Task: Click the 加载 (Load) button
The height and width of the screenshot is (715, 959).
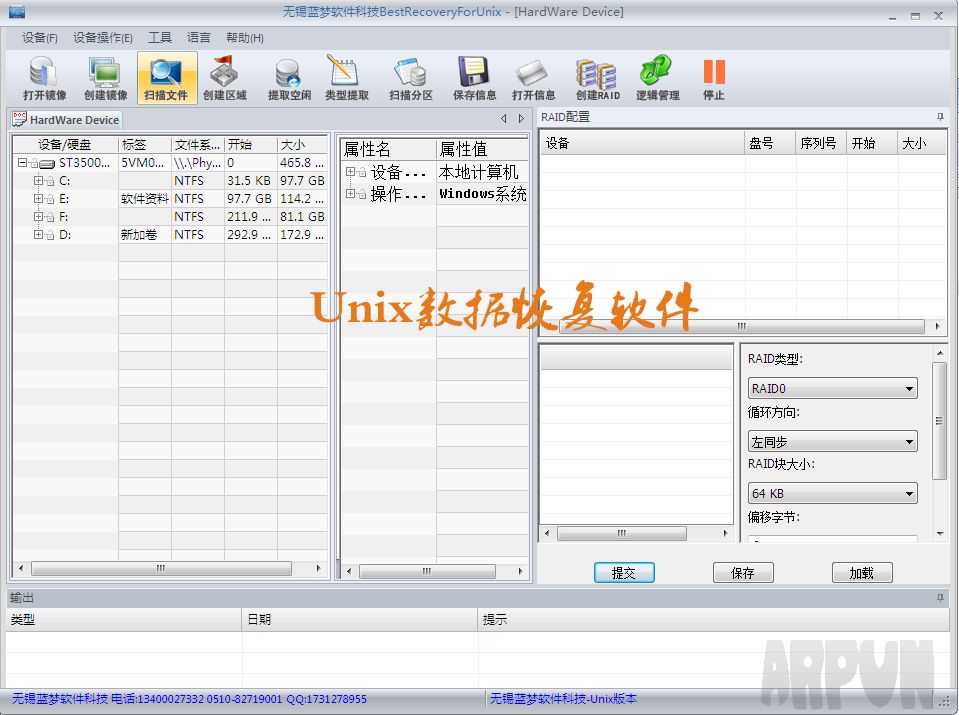Action: pos(861,573)
